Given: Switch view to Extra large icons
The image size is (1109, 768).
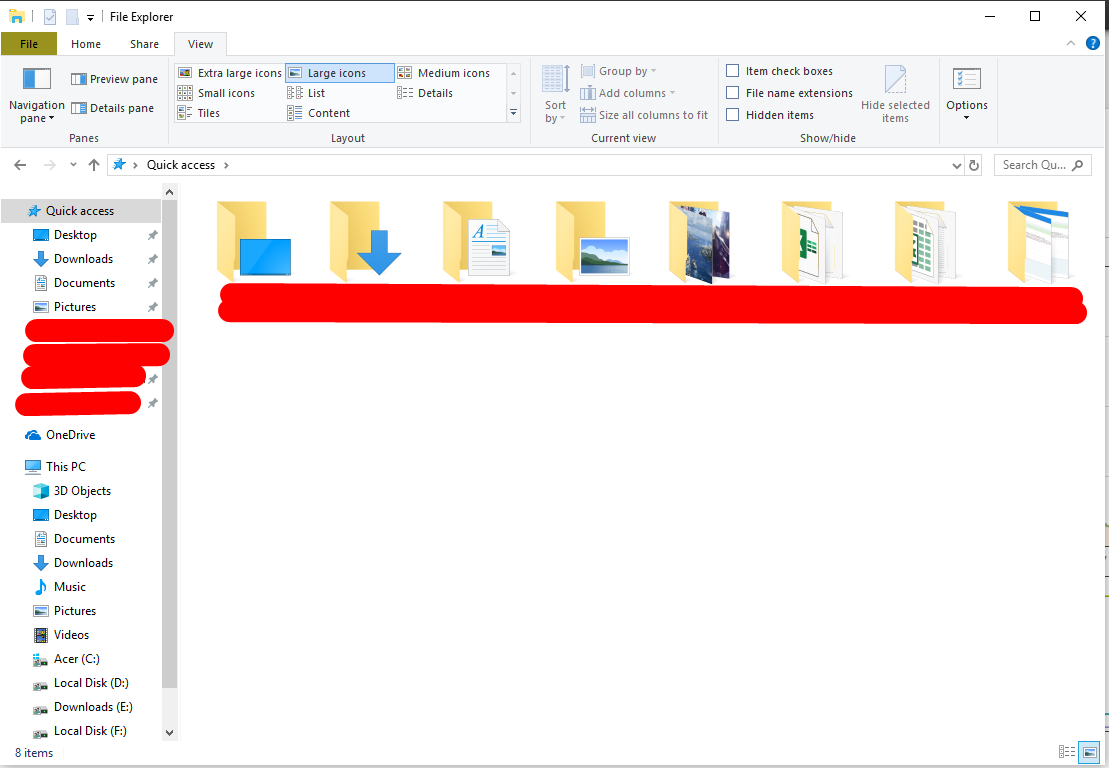Looking at the screenshot, I should tap(229, 72).
